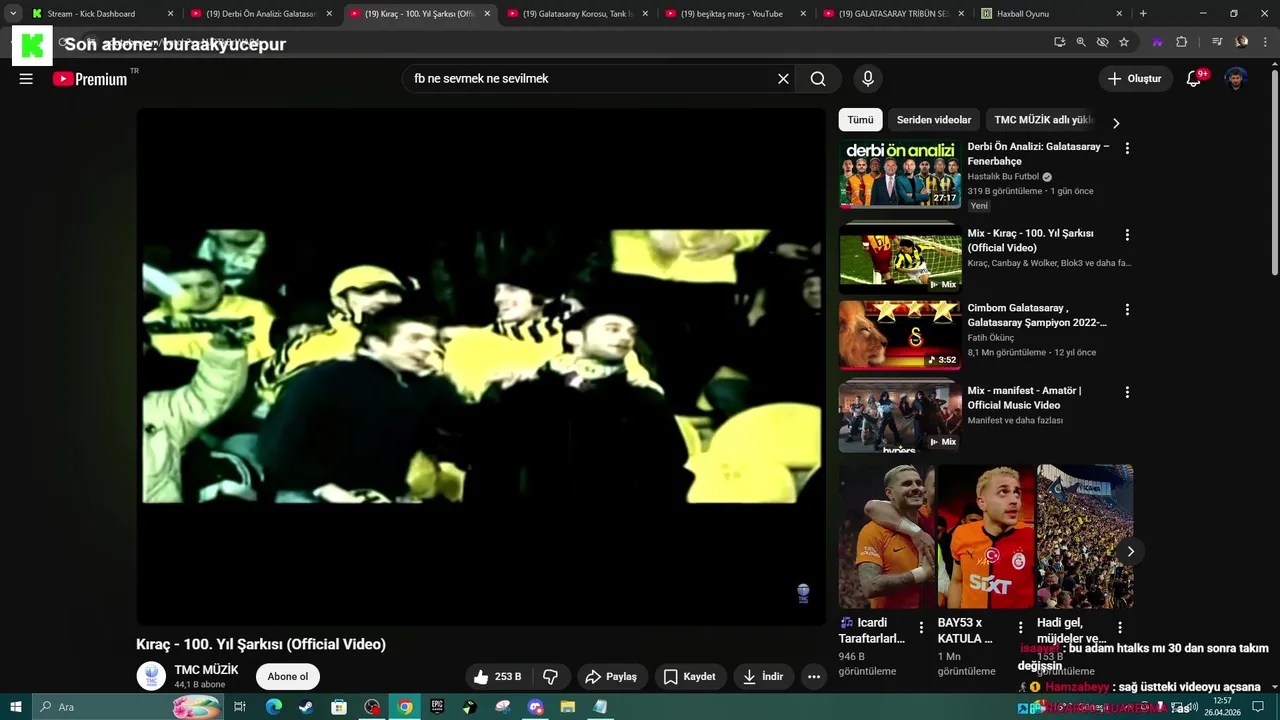1280x720 pixels.
Task: Click the magnifier search button
Action: pos(818,79)
